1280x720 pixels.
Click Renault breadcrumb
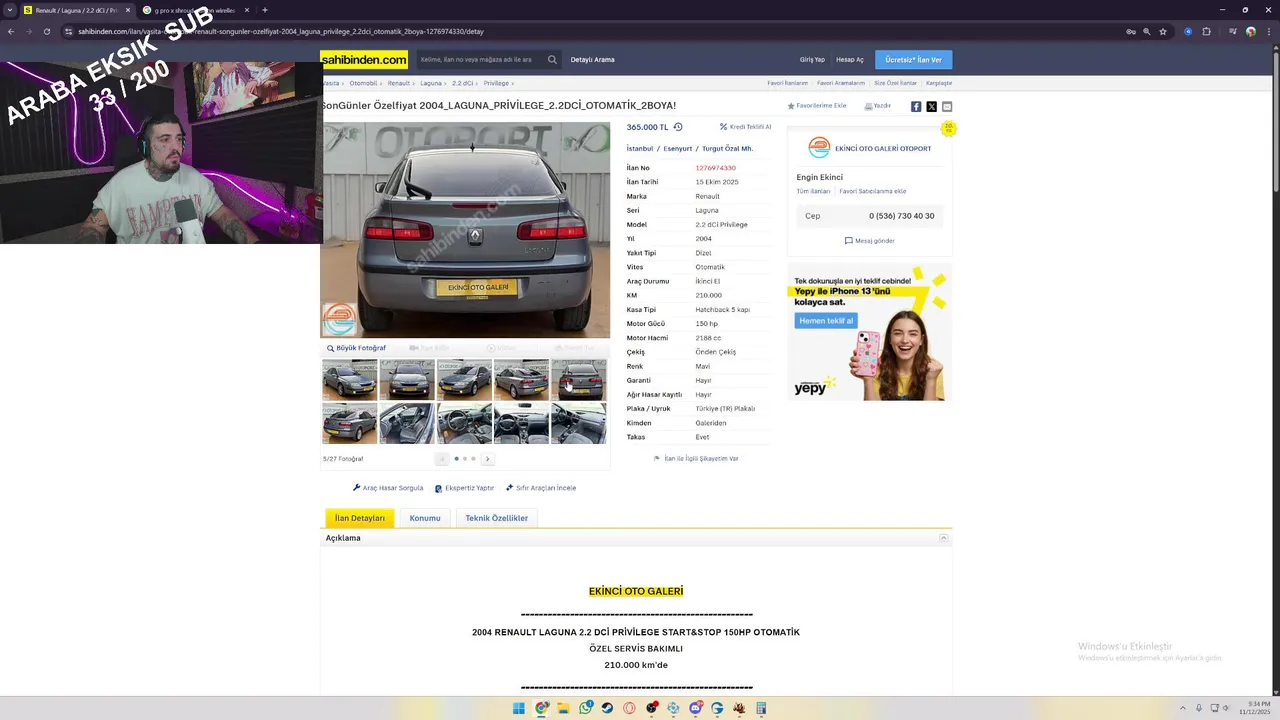point(399,83)
